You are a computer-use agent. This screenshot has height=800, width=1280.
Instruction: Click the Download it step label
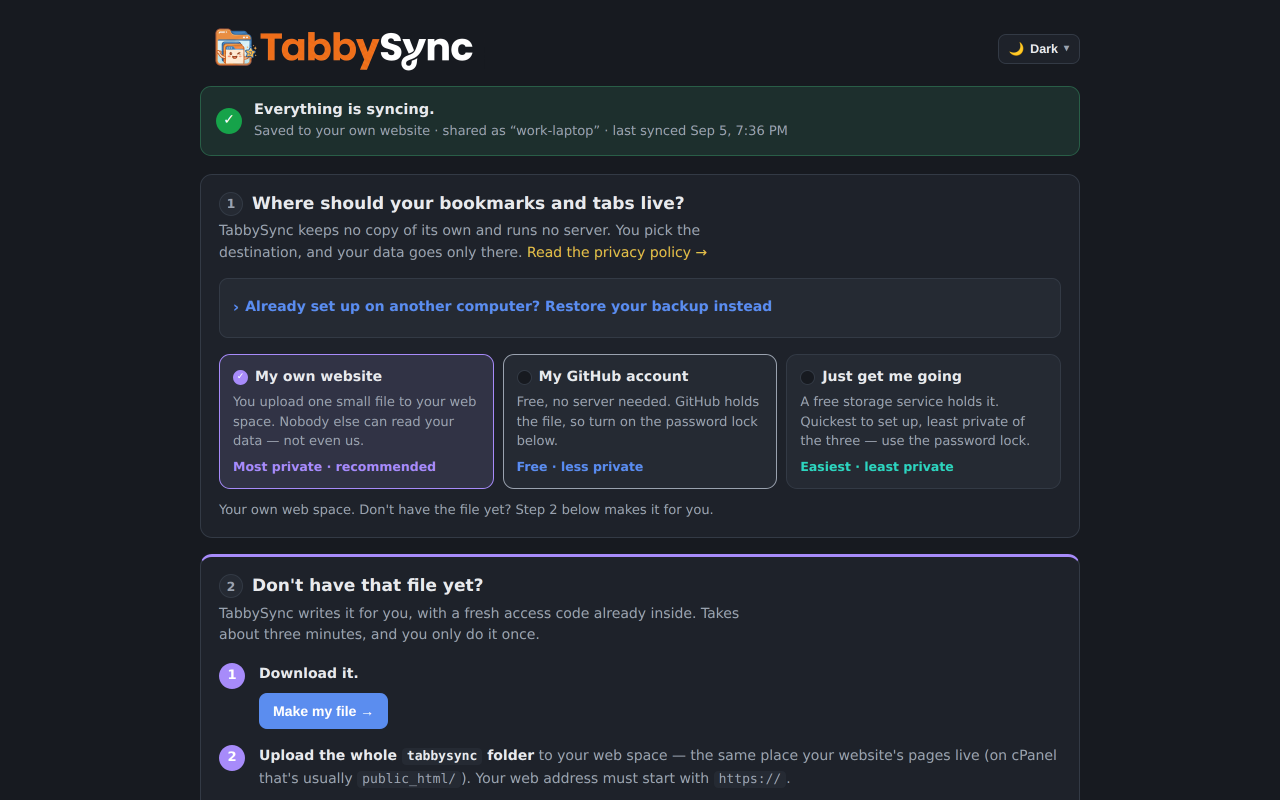point(309,673)
